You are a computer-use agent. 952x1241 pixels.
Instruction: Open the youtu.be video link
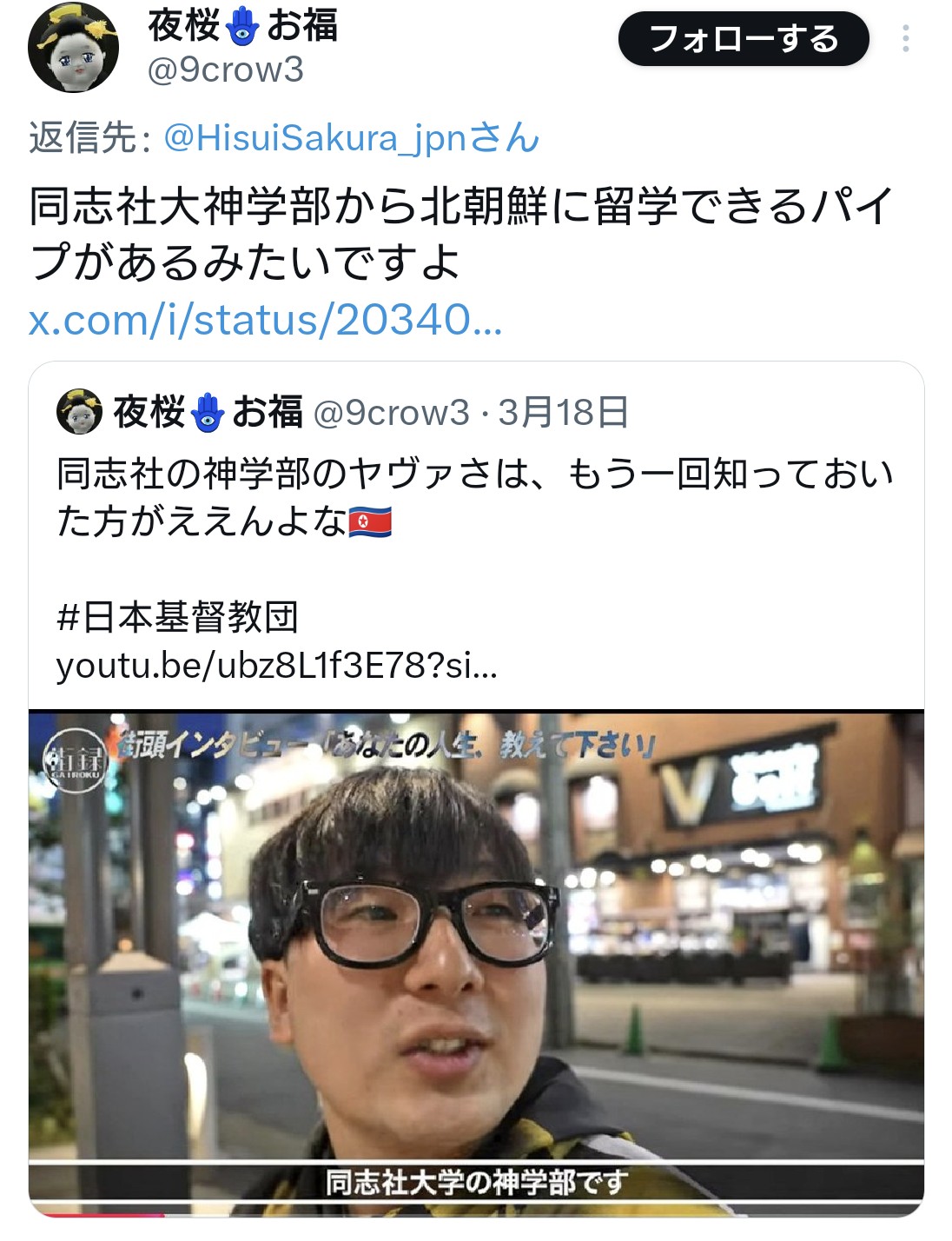tap(277, 666)
